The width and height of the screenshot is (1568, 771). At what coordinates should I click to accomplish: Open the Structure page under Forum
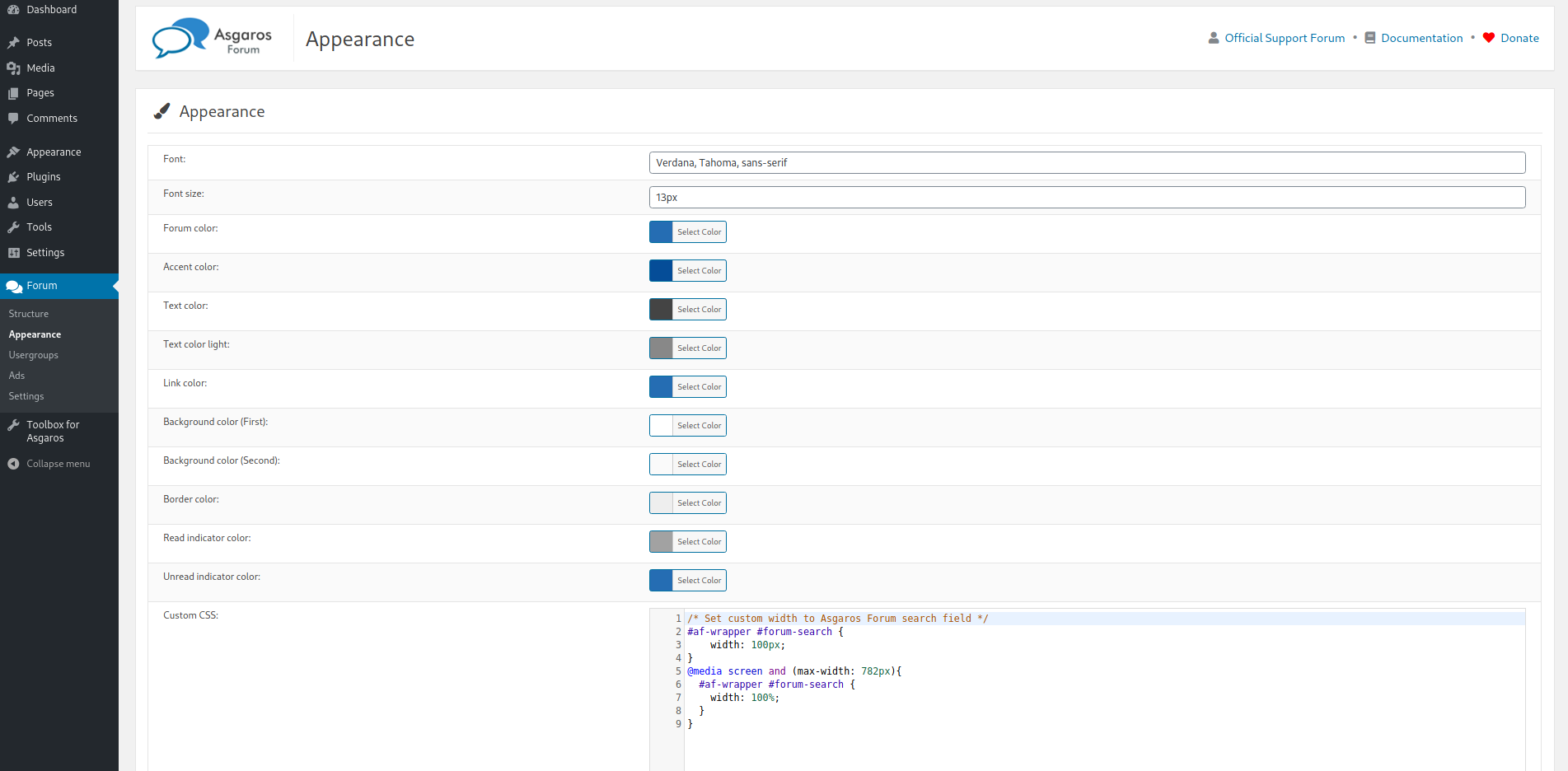pos(29,313)
